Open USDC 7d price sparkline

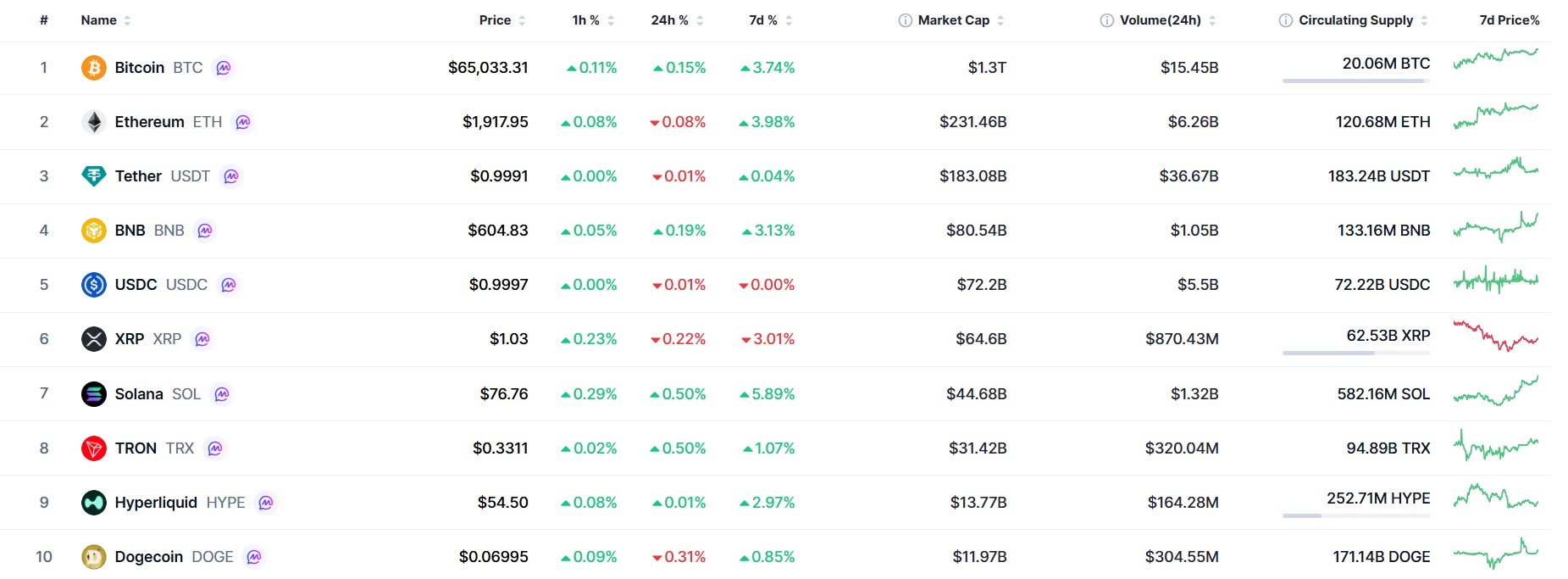pyautogui.click(x=1496, y=280)
